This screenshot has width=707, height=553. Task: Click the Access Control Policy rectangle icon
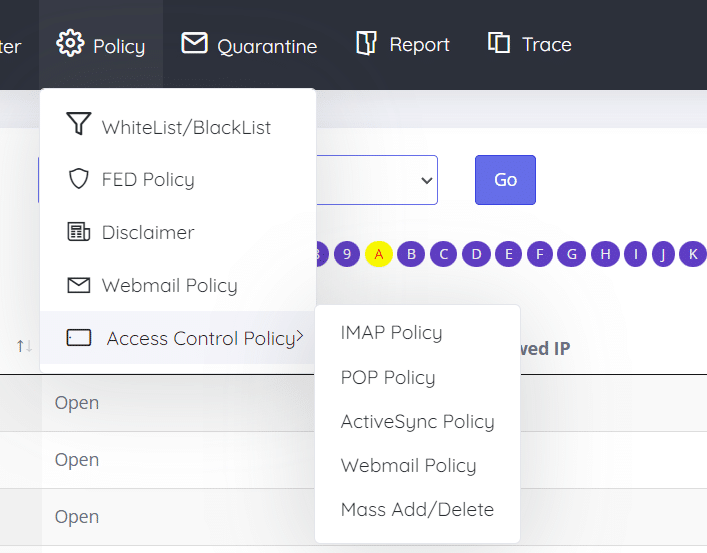tap(79, 338)
